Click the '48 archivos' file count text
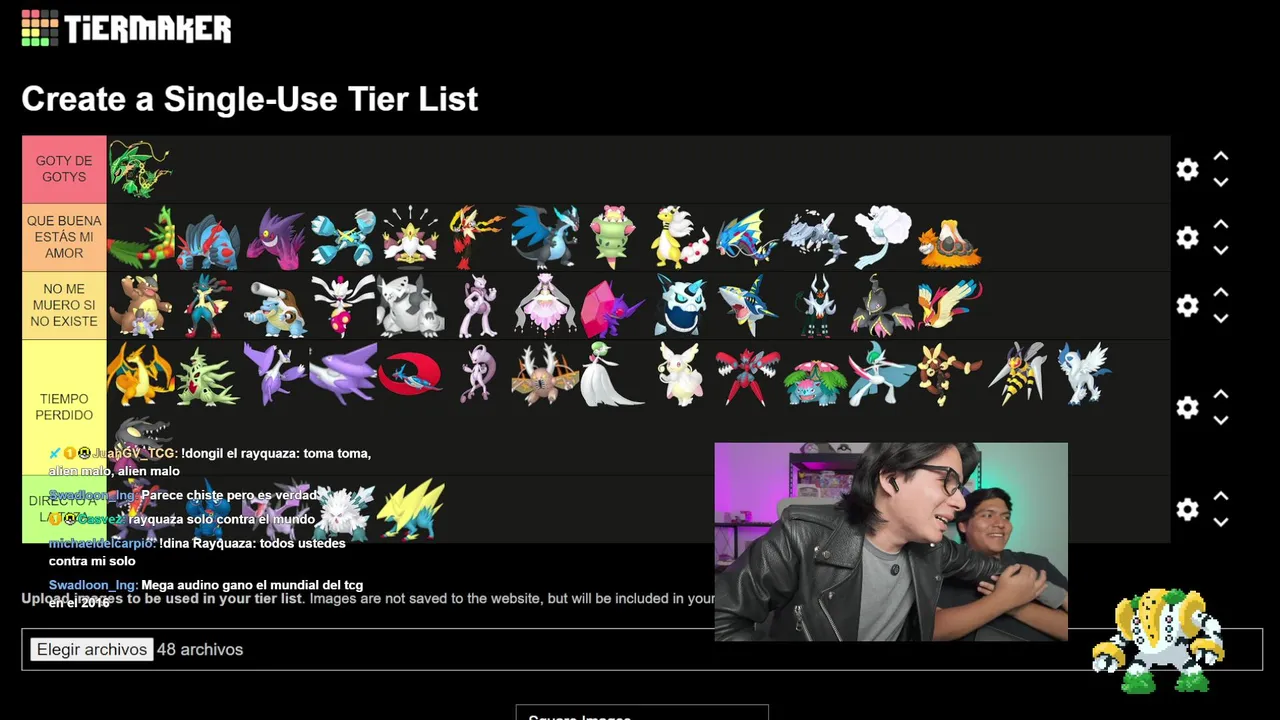Viewport: 1280px width, 720px height. click(x=200, y=649)
